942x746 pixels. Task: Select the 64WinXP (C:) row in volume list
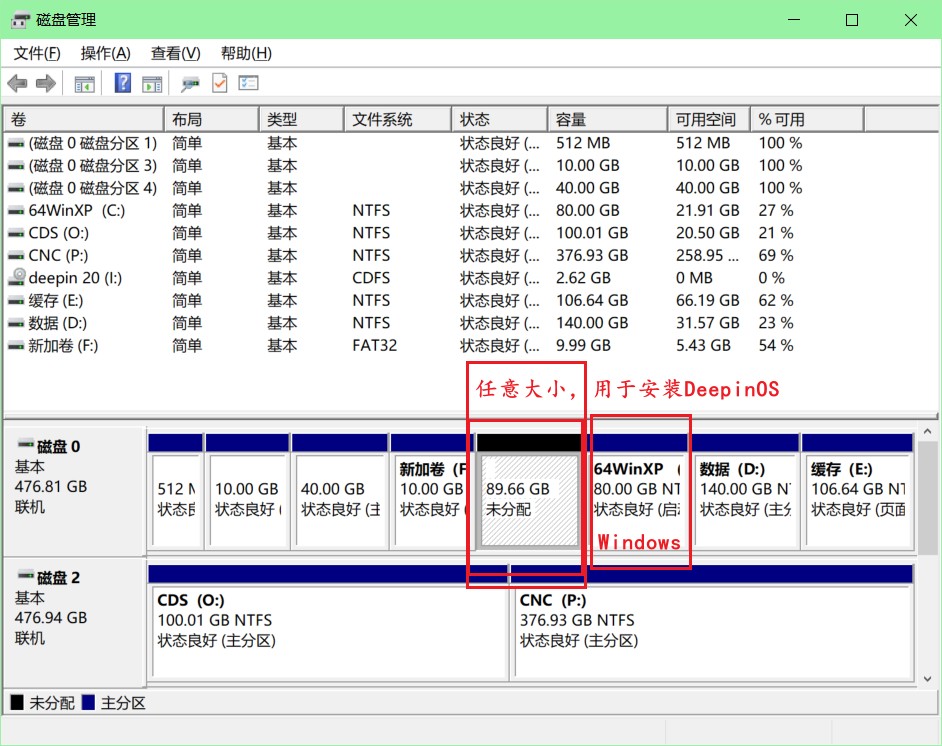pos(76,211)
